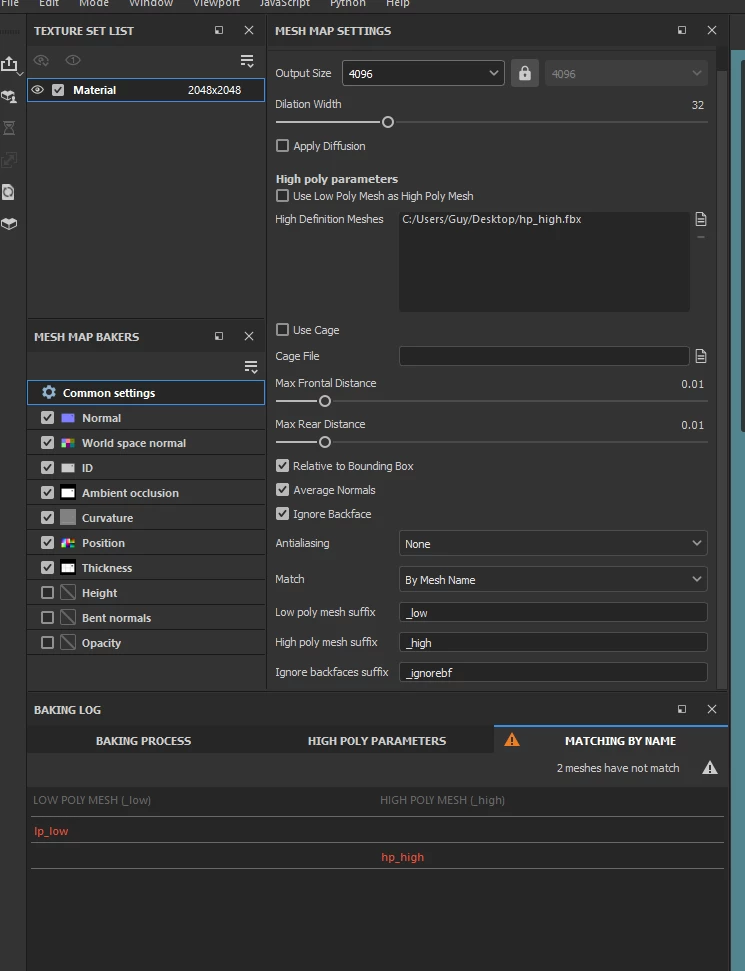Screen dimensions: 745x971
Task: Uncheck the Material texture set checkbox
Action: [58, 90]
